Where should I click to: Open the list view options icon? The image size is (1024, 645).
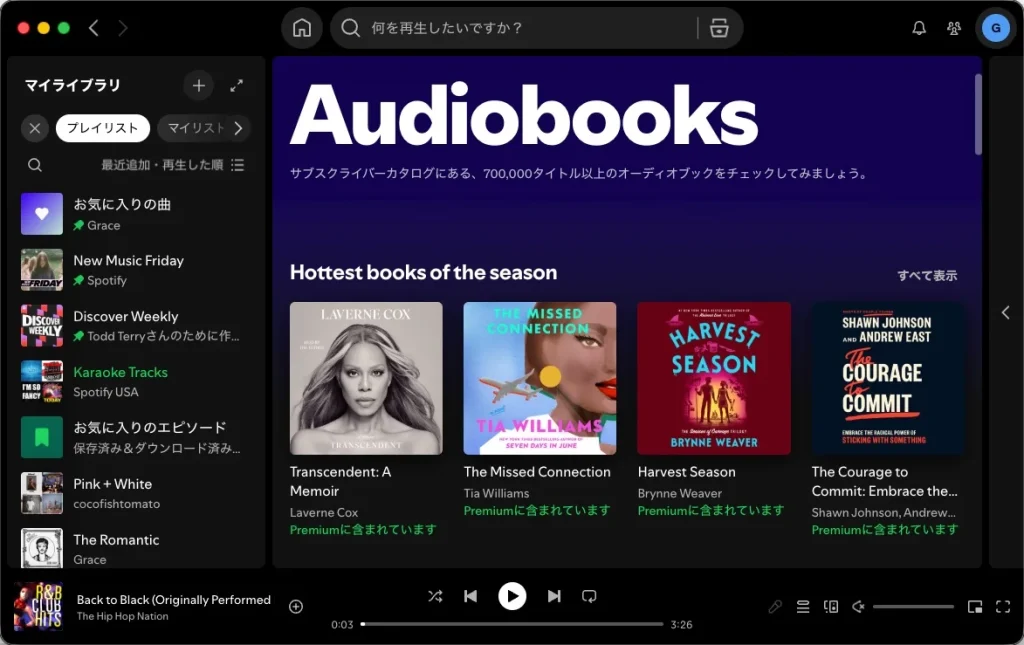[238, 165]
